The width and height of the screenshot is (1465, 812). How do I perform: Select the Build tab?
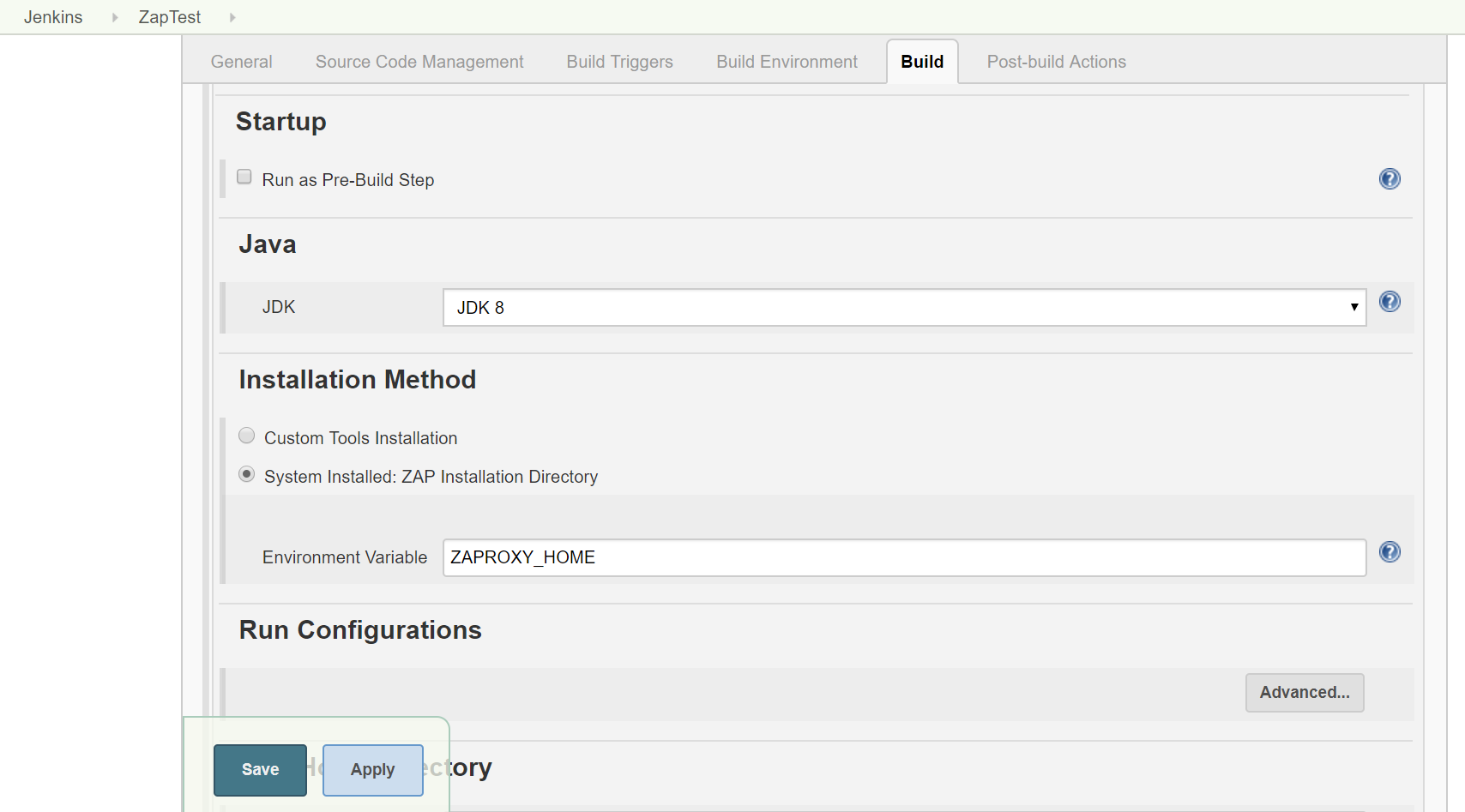(x=922, y=62)
